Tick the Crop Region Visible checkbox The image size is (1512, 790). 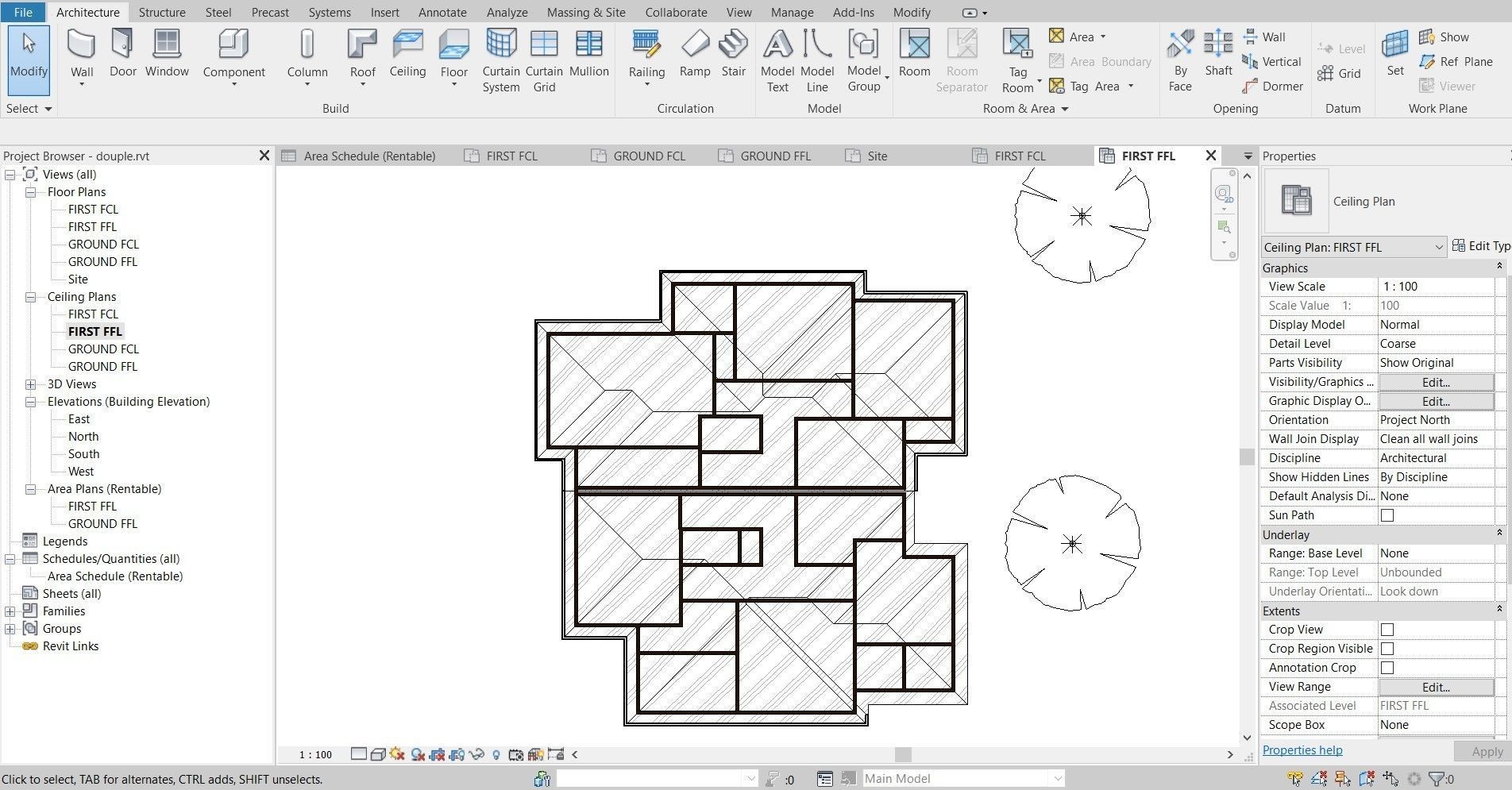[x=1387, y=649]
